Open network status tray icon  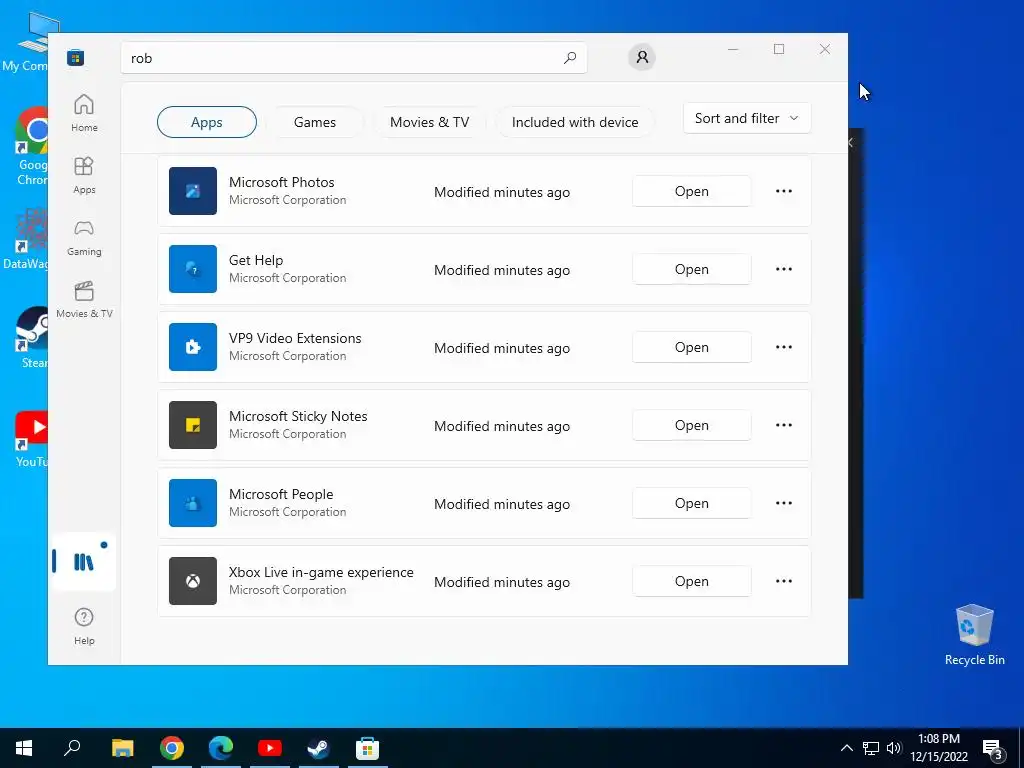click(x=871, y=748)
